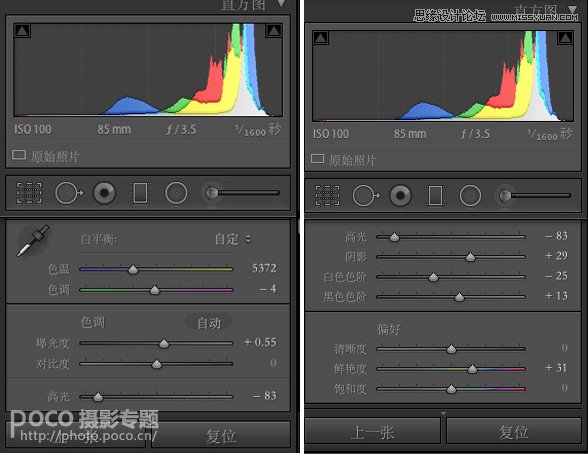Toggle highlight clipping indicator in left histogram
The height and width of the screenshot is (454, 588).
(274, 30)
